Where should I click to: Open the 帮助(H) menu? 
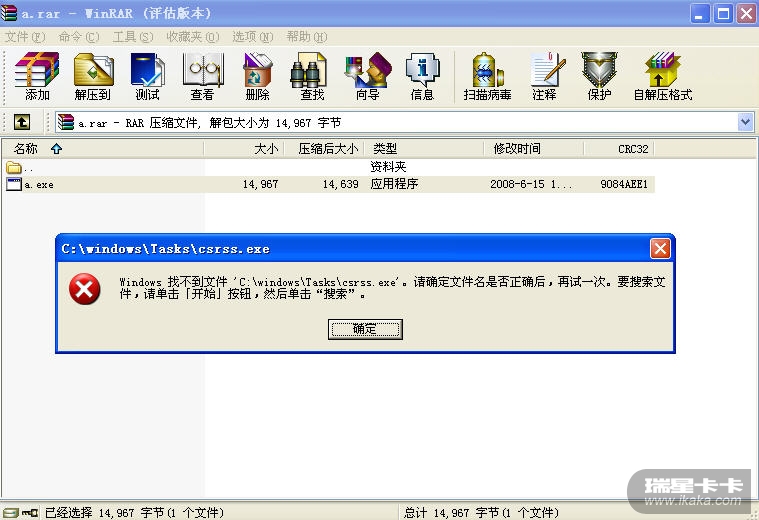point(307,37)
